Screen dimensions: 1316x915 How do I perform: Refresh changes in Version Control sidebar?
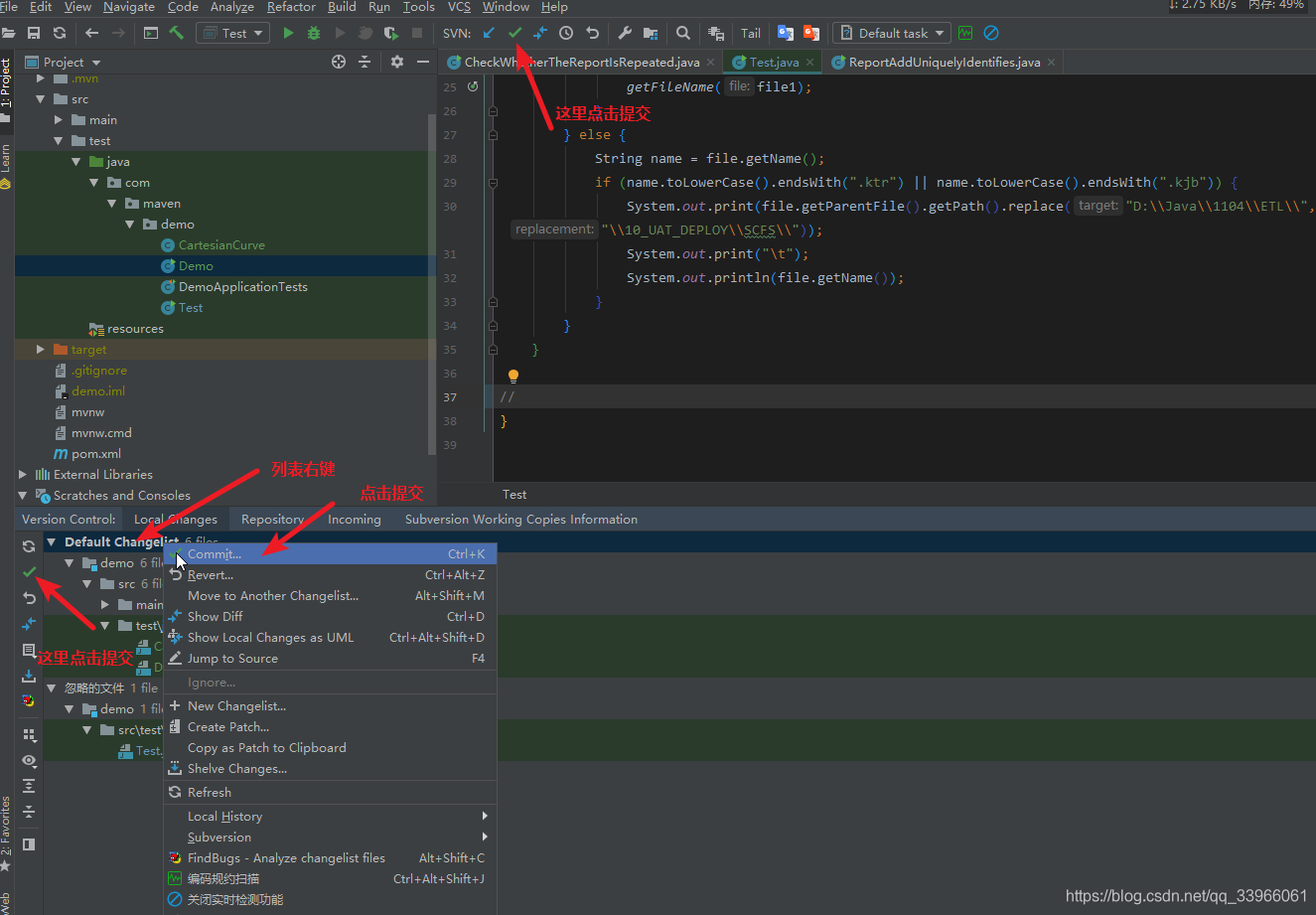(29, 546)
